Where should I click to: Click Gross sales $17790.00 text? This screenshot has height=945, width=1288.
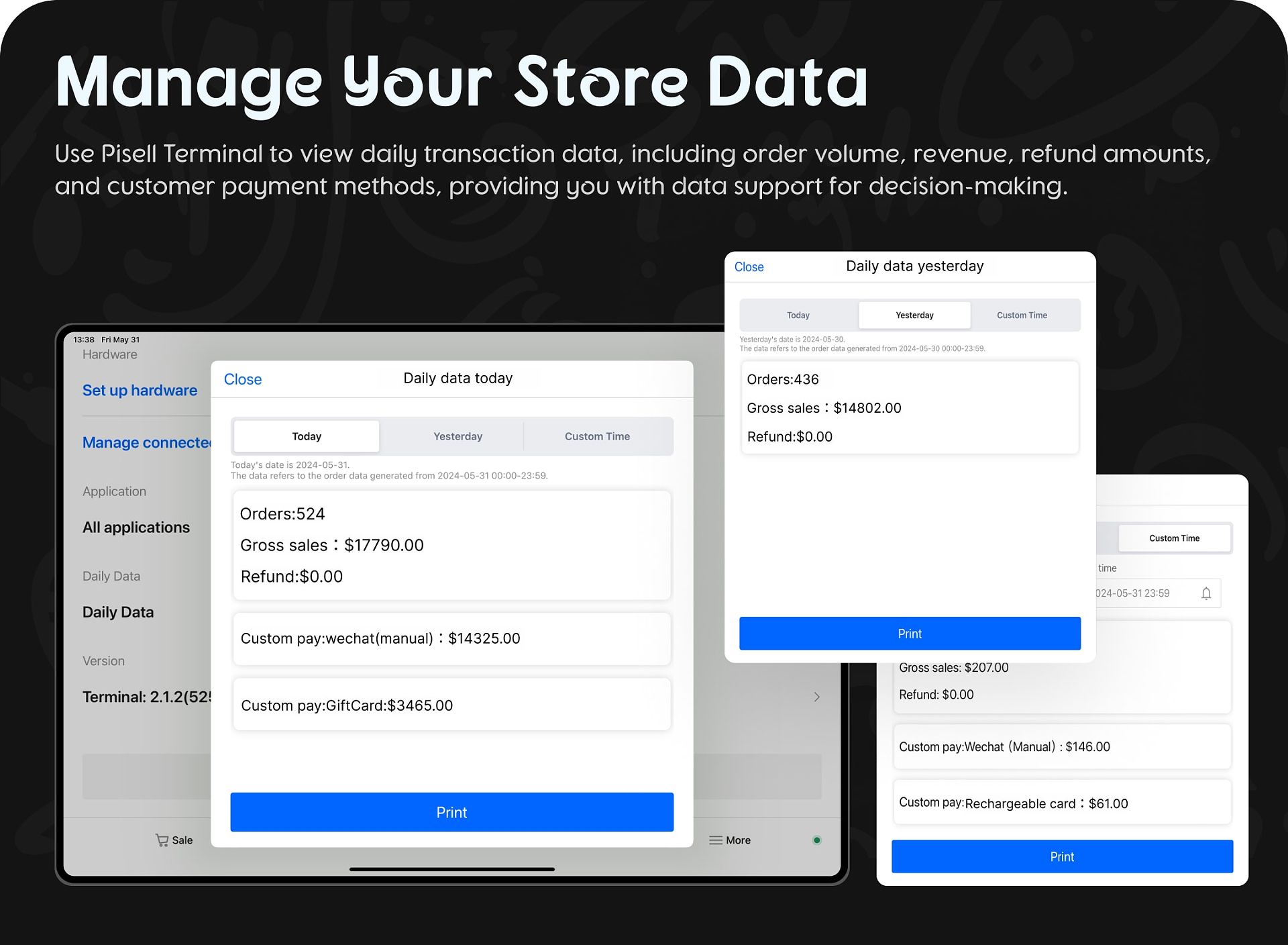[x=332, y=545]
